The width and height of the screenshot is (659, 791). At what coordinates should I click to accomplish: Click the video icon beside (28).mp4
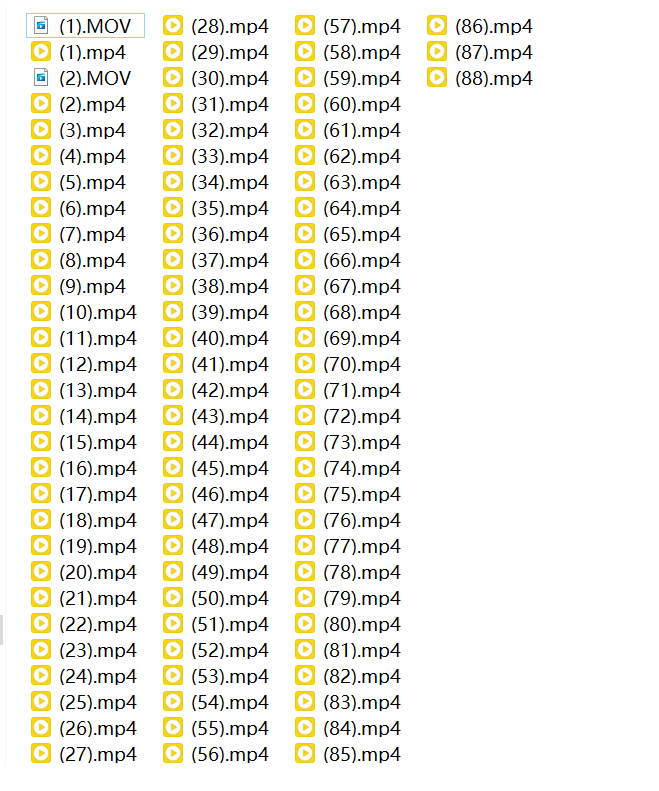coord(173,26)
